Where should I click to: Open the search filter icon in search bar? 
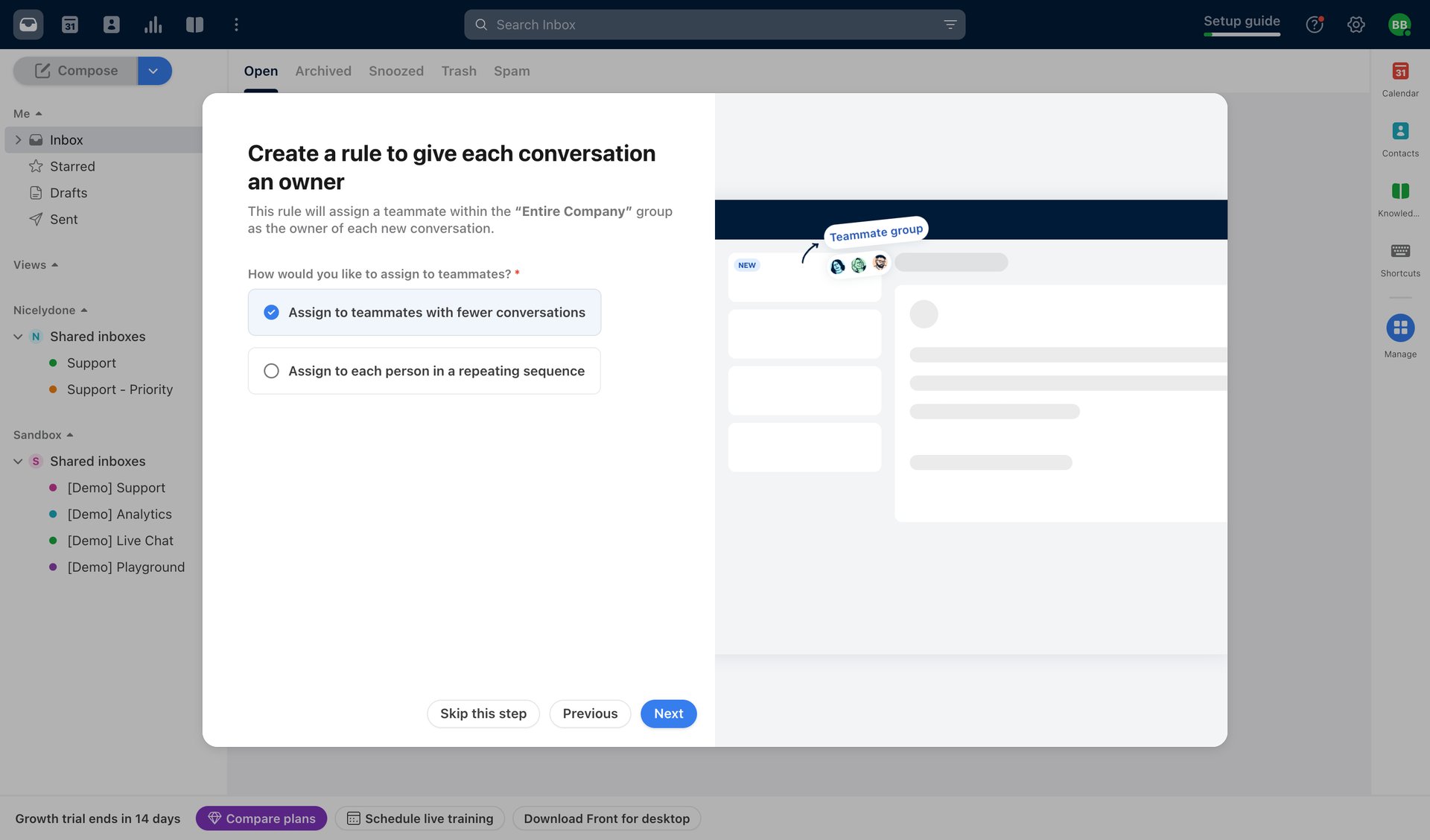[x=950, y=25]
